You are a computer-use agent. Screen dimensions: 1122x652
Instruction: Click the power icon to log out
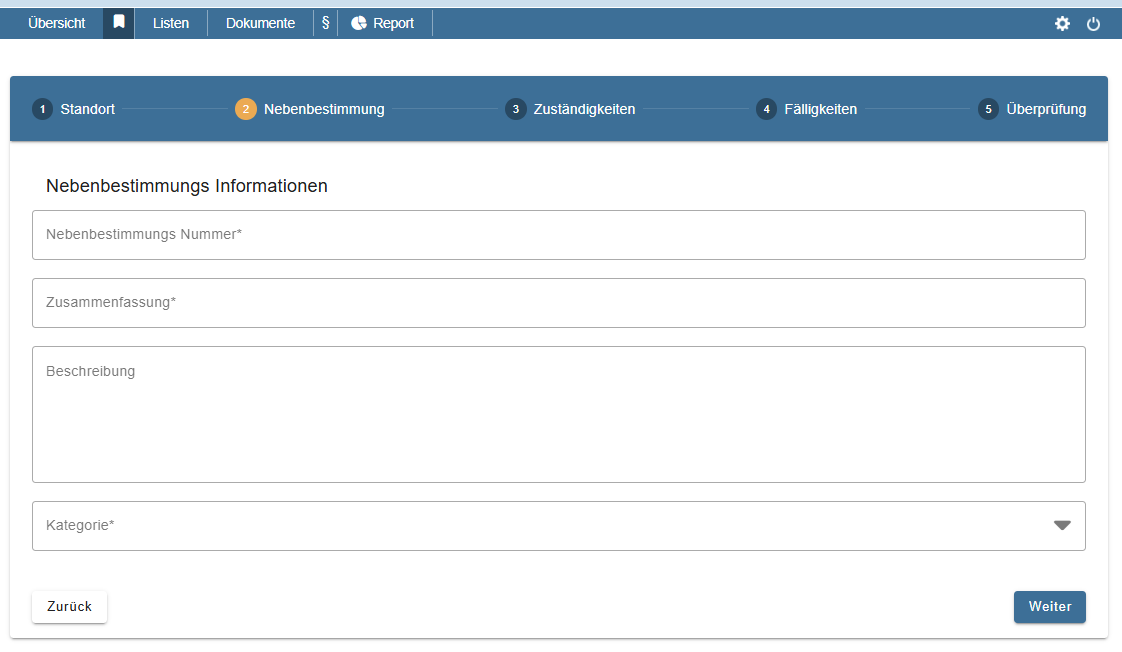pos(1093,23)
